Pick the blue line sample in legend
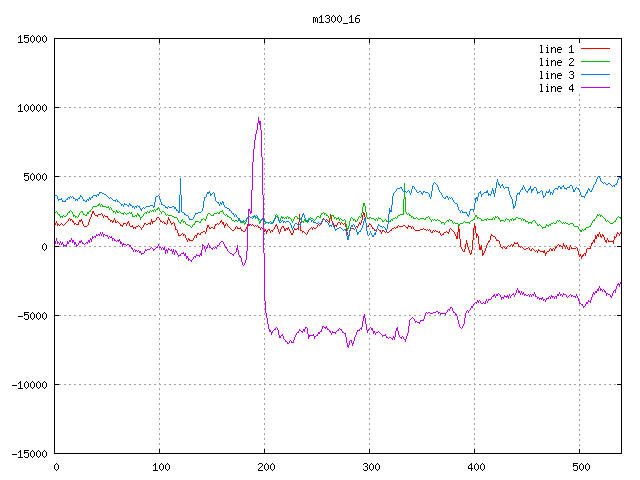This screenshot has height=480, width=640. [596, 75]
